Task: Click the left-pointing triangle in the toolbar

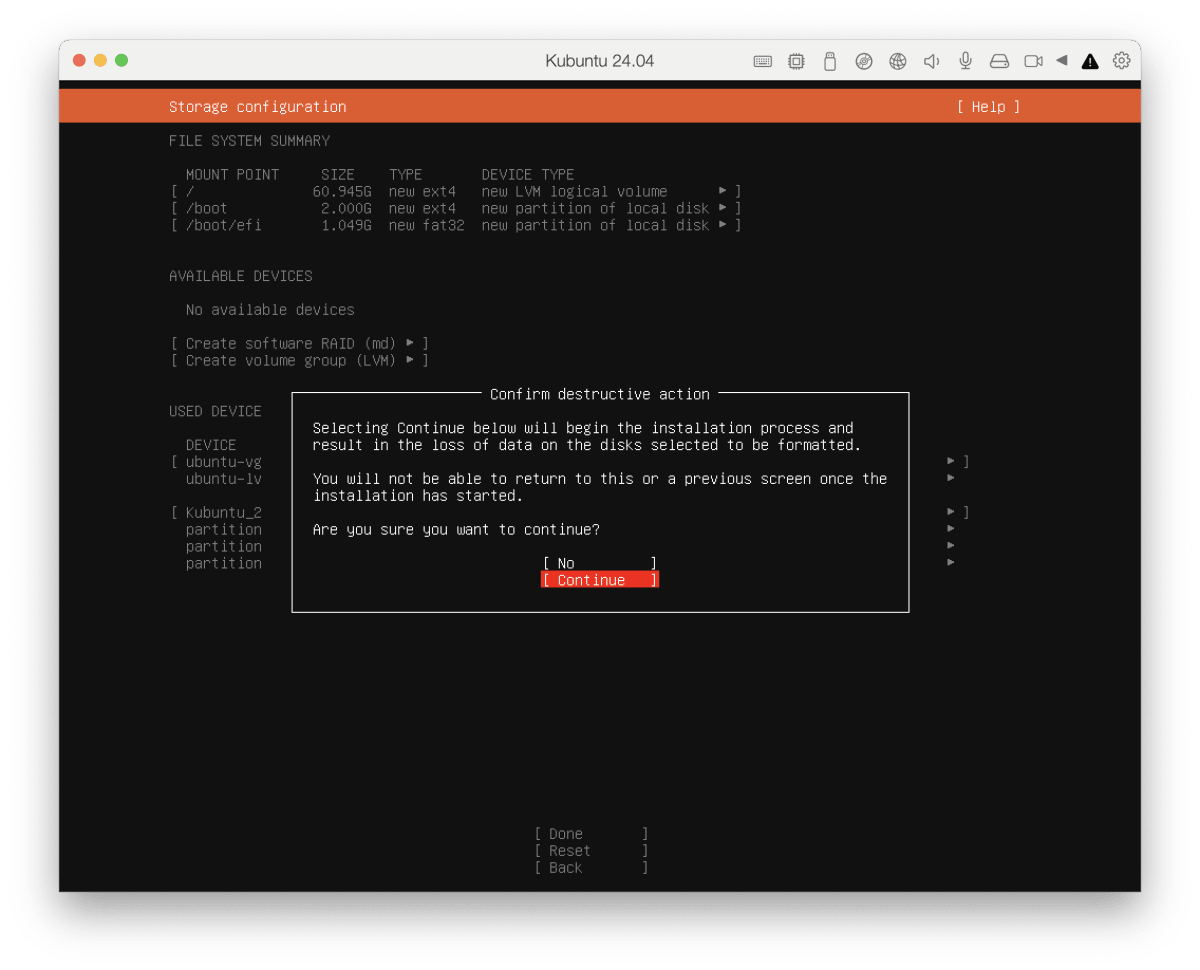Action: (x=1062, y=61)
